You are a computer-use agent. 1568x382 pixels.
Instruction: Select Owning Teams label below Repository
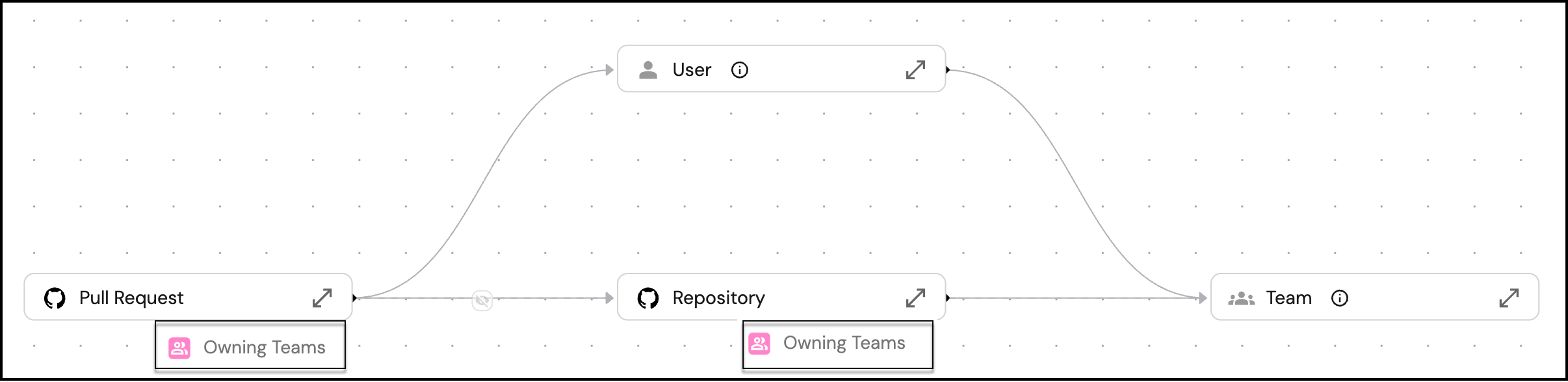[x=844, y=343]
